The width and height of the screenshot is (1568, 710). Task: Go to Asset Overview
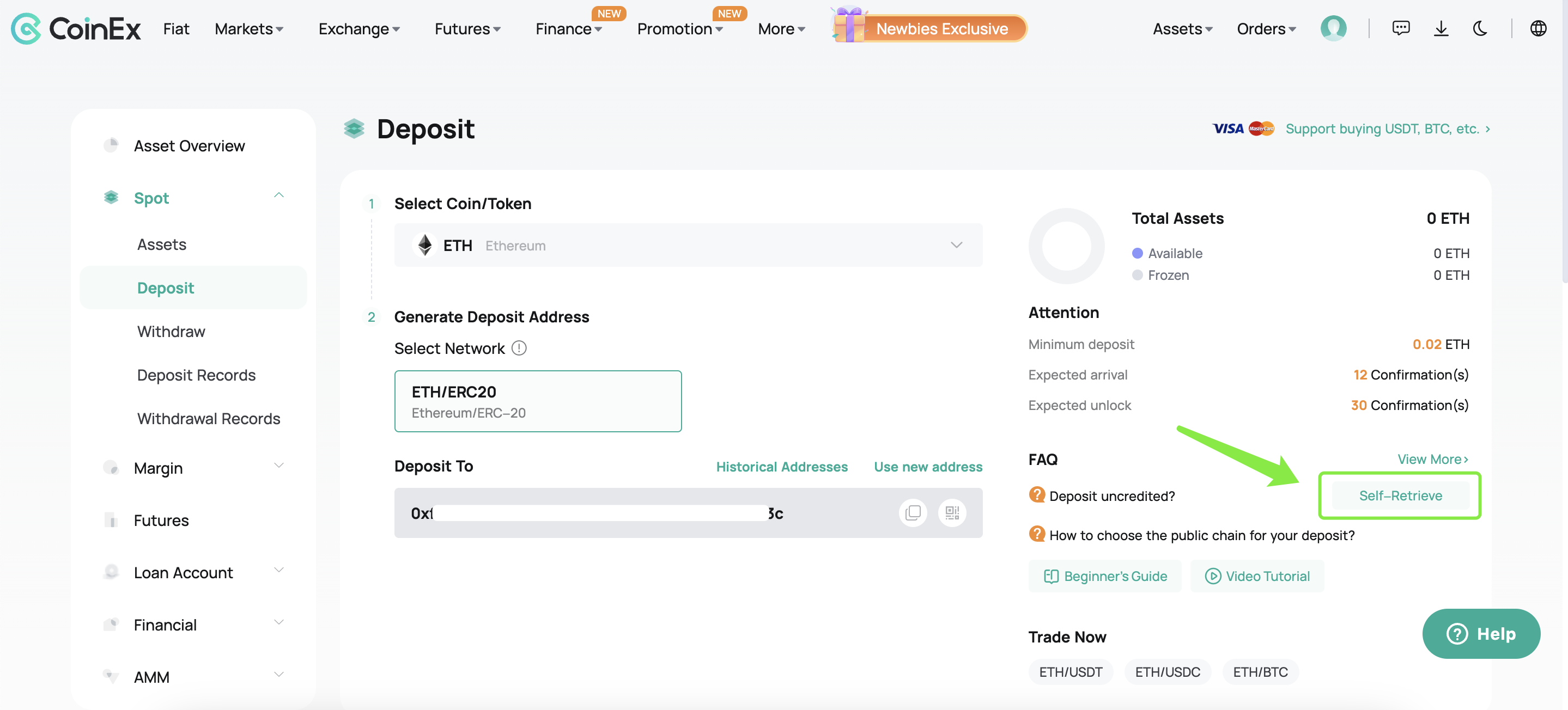[x=189, y=146]
